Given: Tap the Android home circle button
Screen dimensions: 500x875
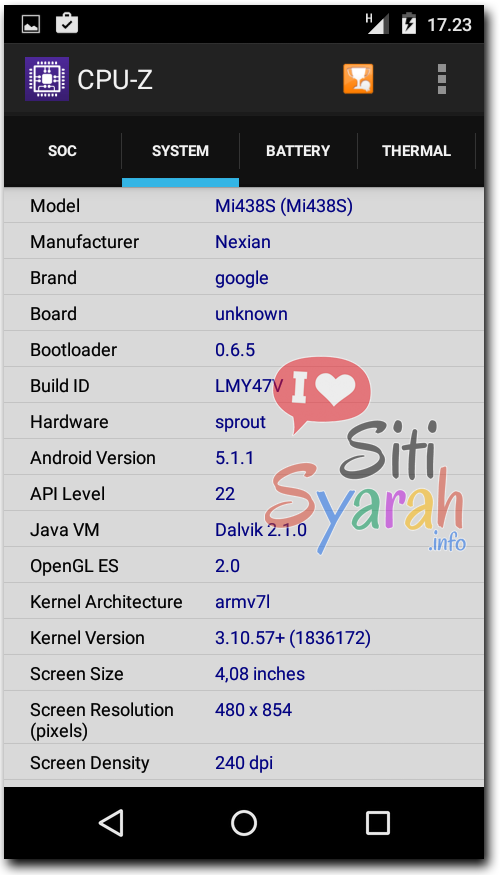Looking at the screenshot, I should click(244, 823).
